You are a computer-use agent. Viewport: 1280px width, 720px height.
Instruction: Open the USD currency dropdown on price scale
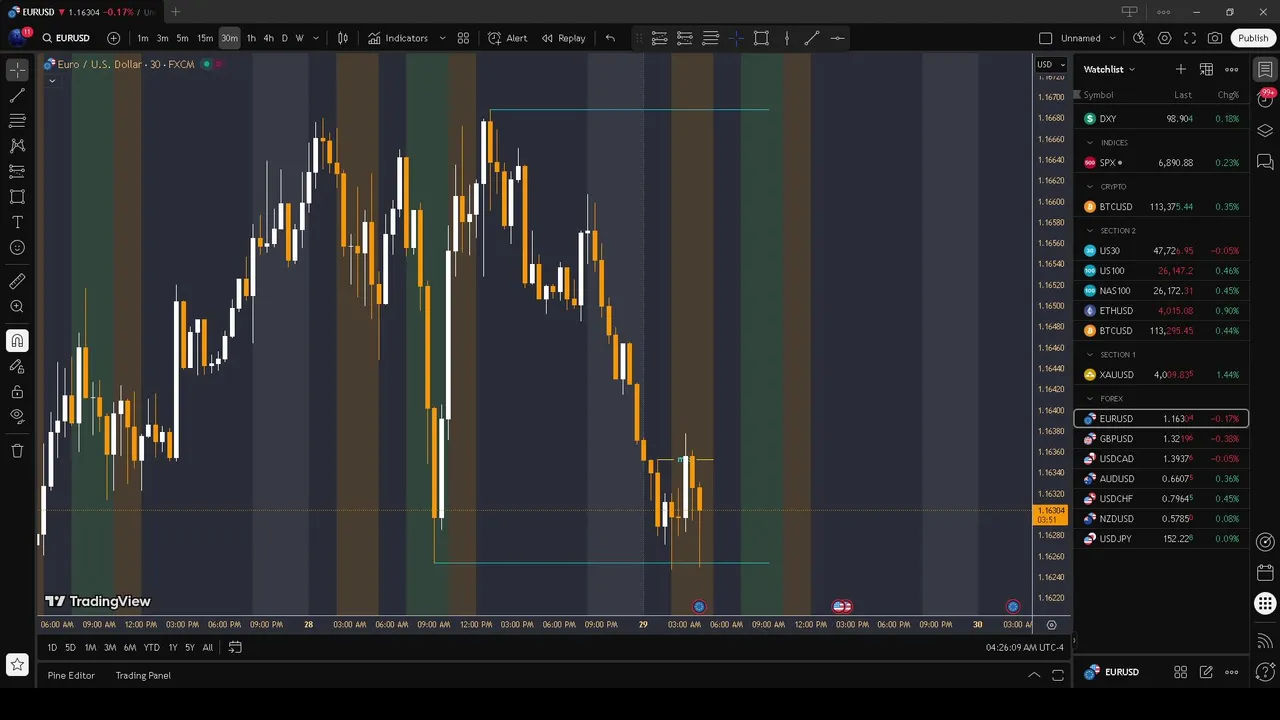click(x=1050, y=65)
